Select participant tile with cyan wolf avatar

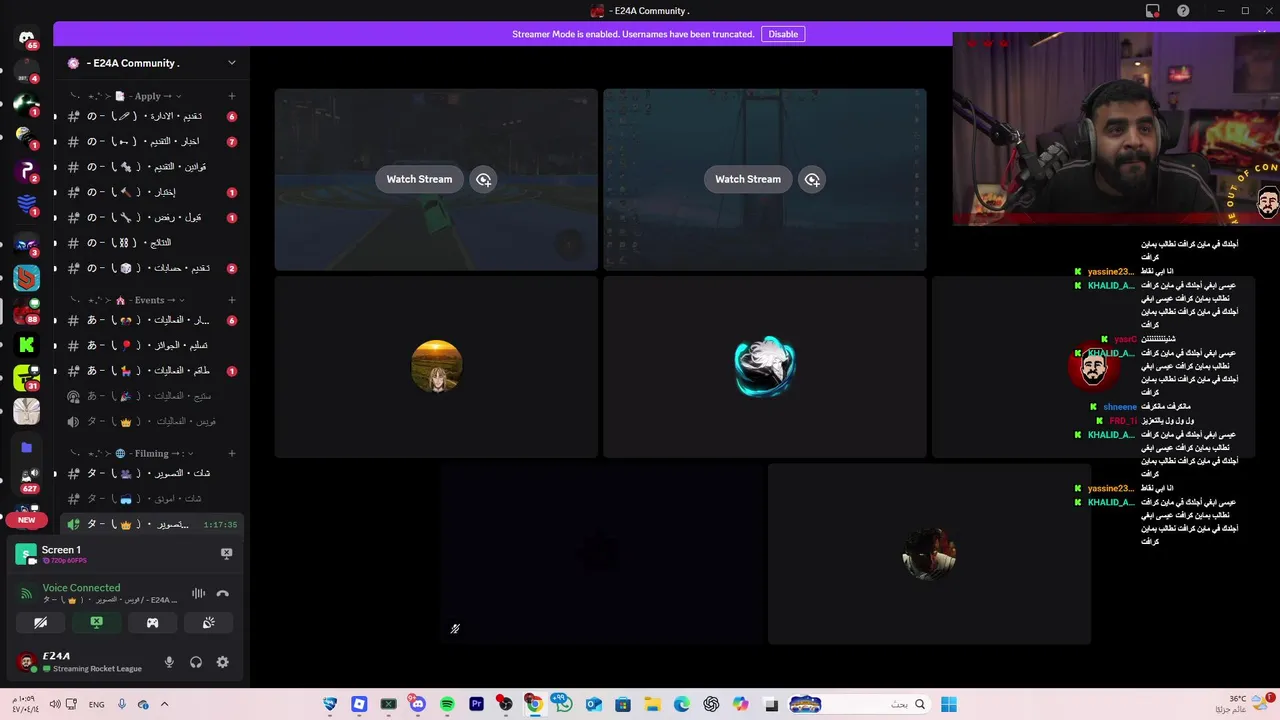pyautogui.click(x=765, y=367)
